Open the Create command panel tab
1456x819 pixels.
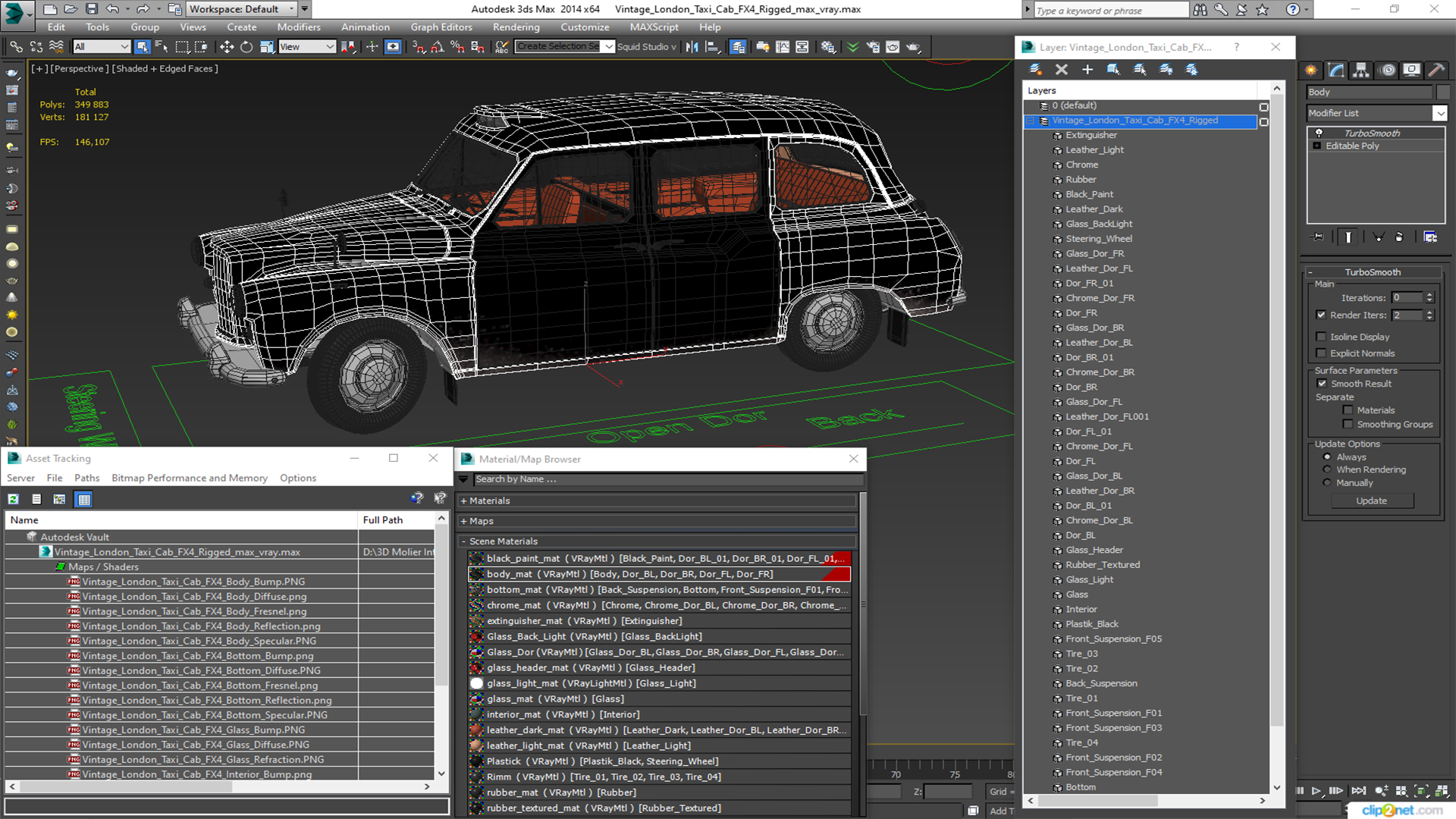click(x=1311, y=70)
